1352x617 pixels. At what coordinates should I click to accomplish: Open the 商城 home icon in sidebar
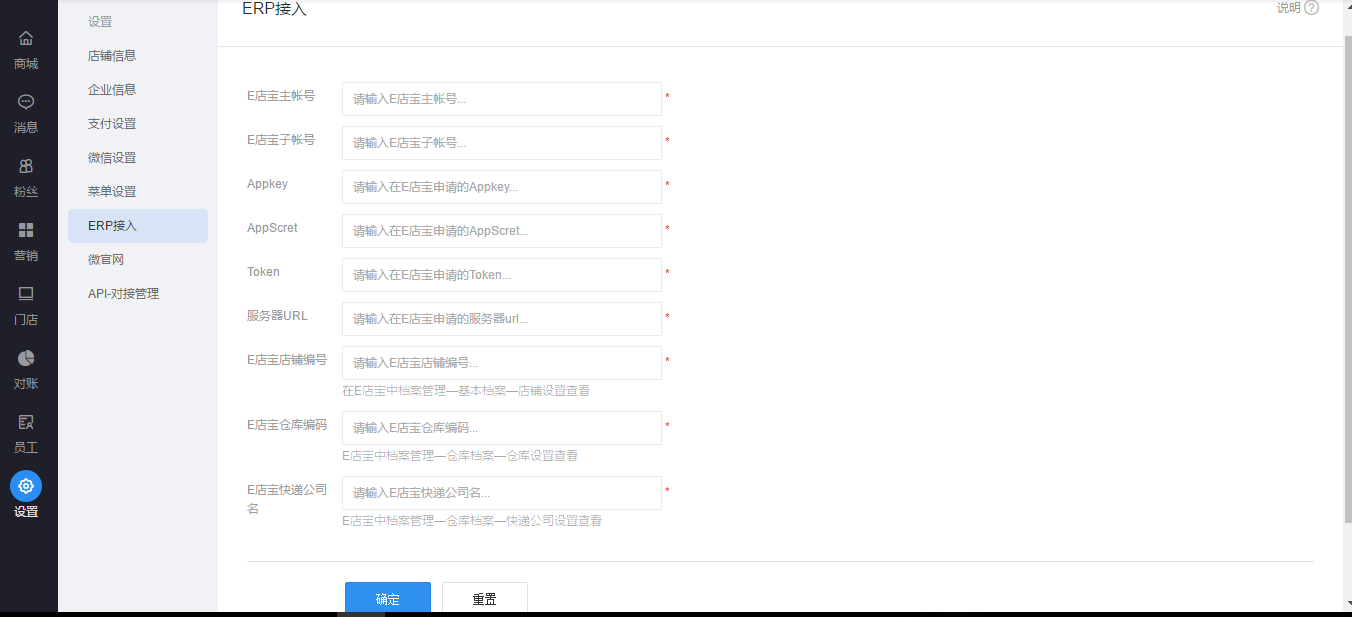point(26,39)
